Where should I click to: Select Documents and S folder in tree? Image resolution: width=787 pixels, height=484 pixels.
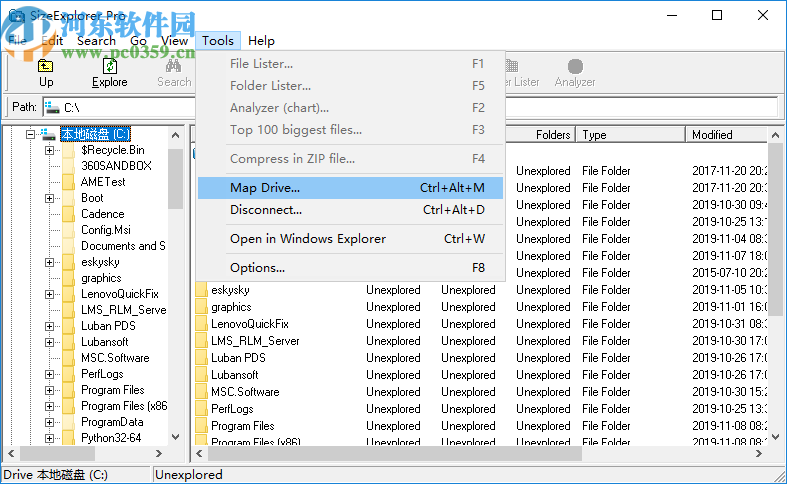pyautogui.click(x=123, y=246)
